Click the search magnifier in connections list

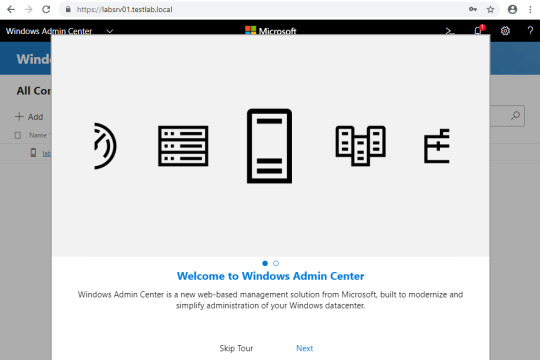coord(515,116)
